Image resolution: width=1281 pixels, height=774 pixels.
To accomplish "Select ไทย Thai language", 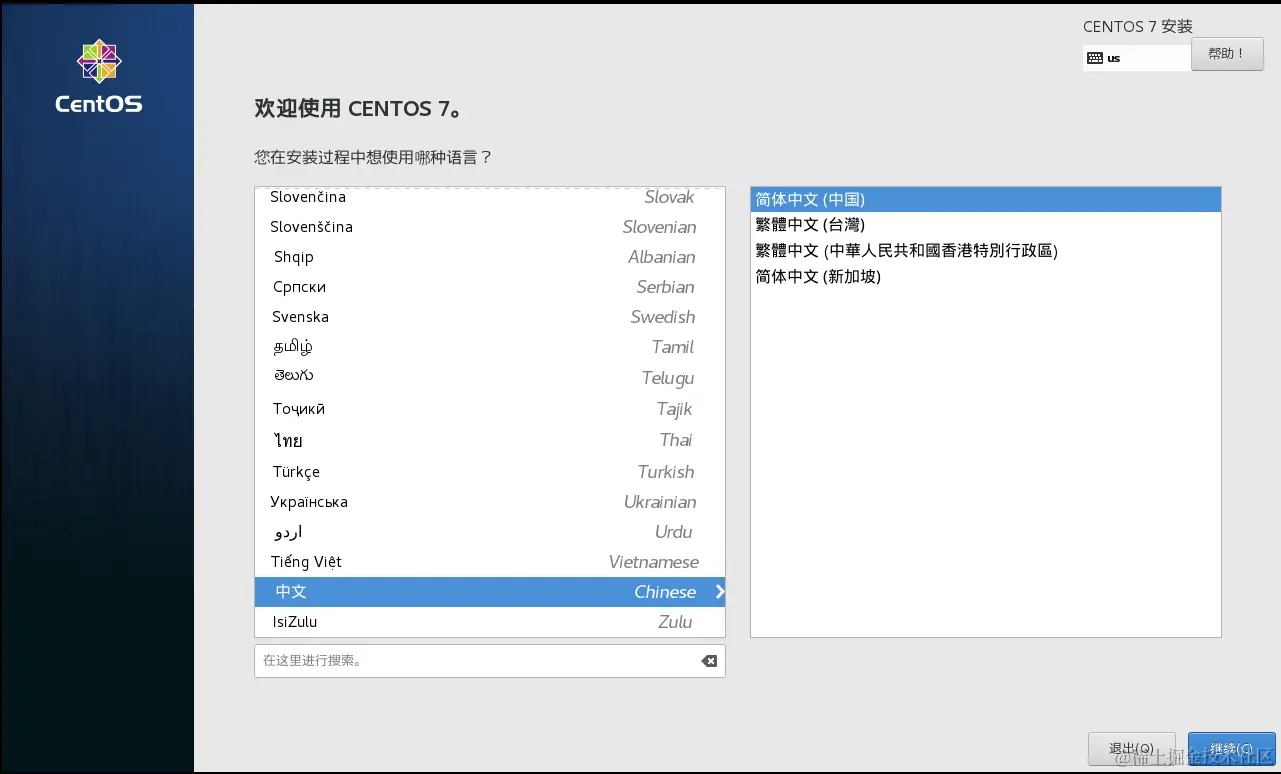I will (490, 440).
